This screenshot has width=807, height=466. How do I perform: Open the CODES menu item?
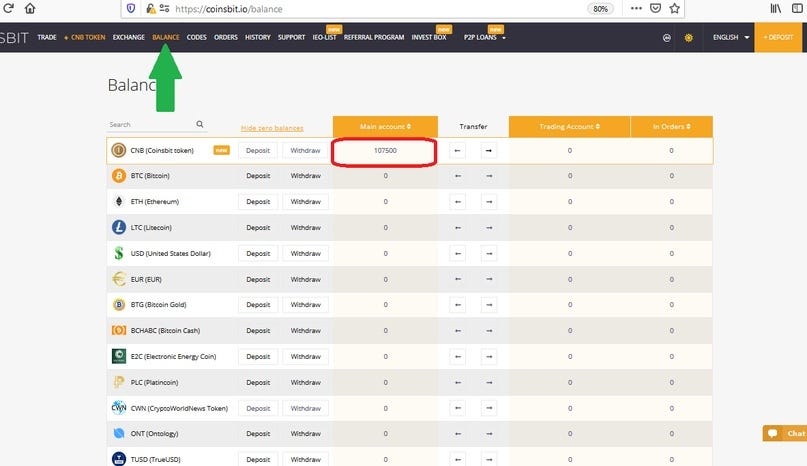pos(197,37)
